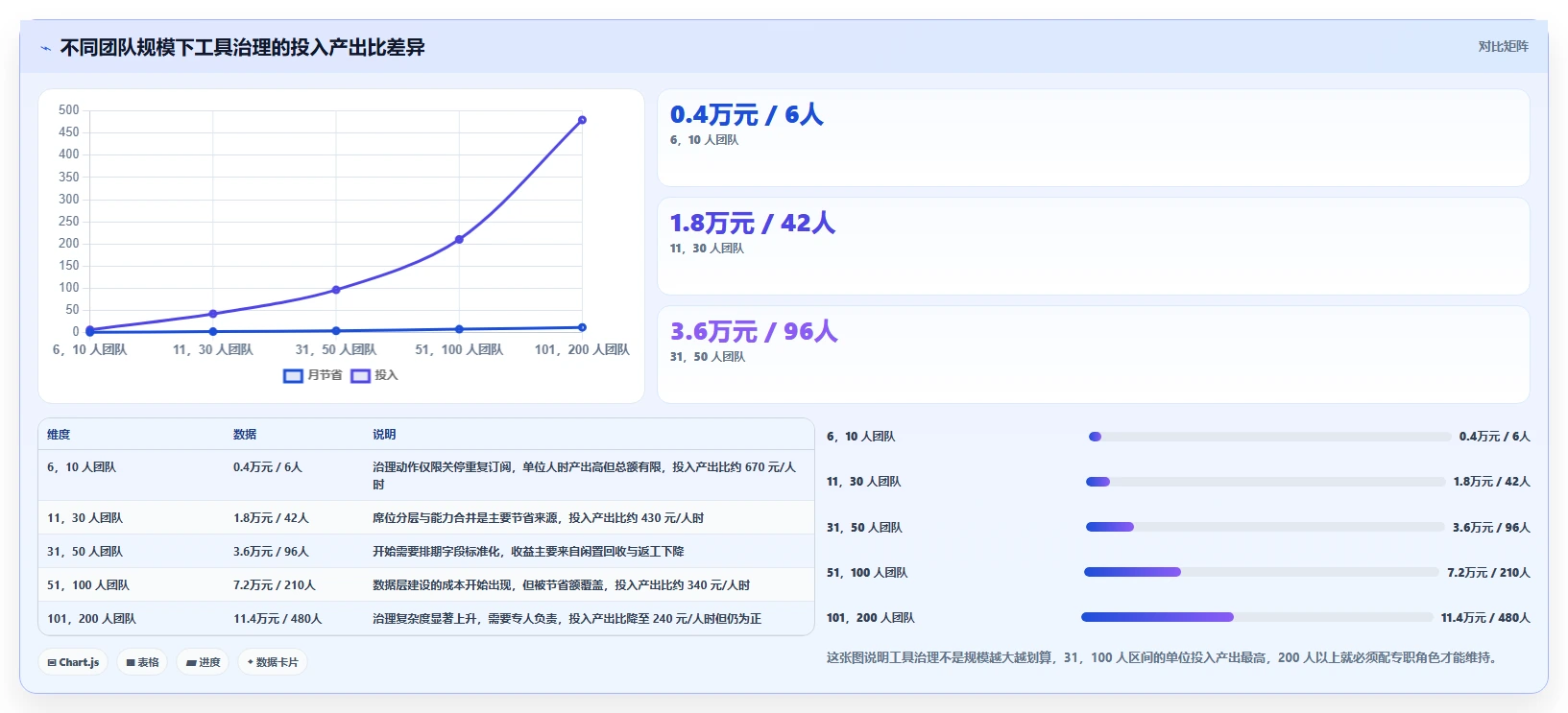Click the 月节省 legend color box
The width and height of the screenshot is (1568, 713).
293,375
